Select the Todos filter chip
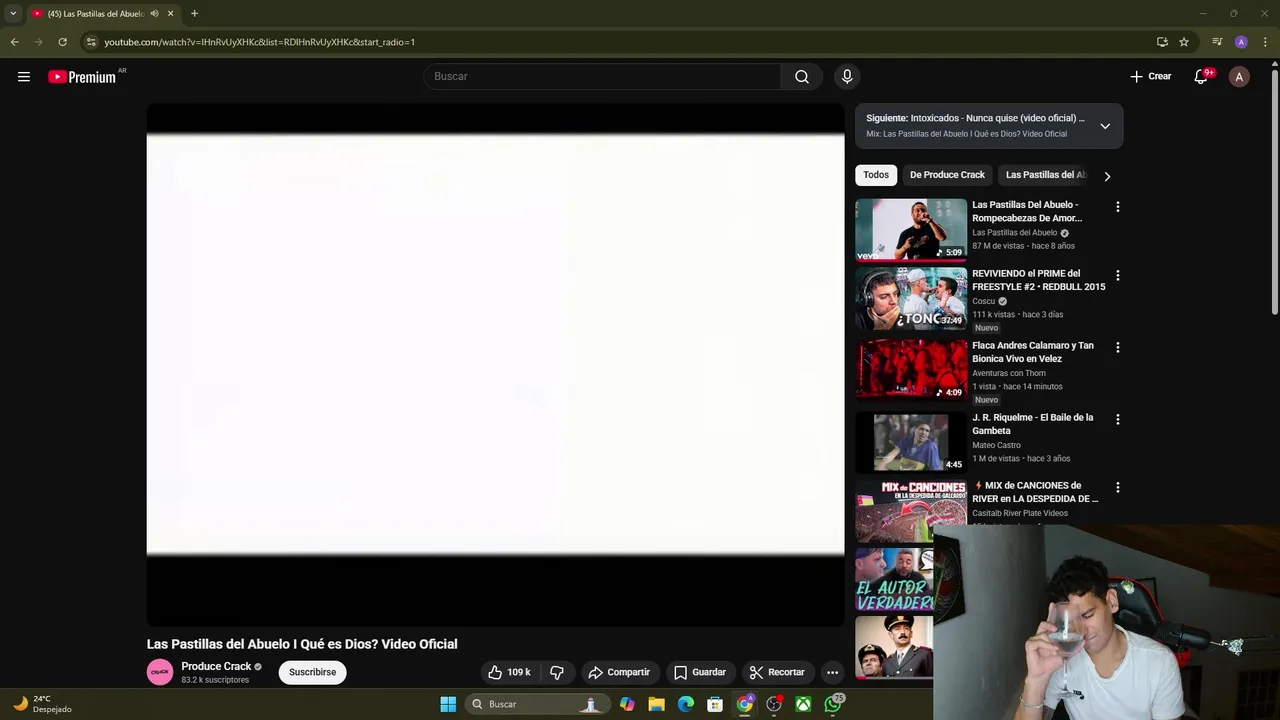Image resolution: width=1280 pixels, height=720 pixels. 876,175
